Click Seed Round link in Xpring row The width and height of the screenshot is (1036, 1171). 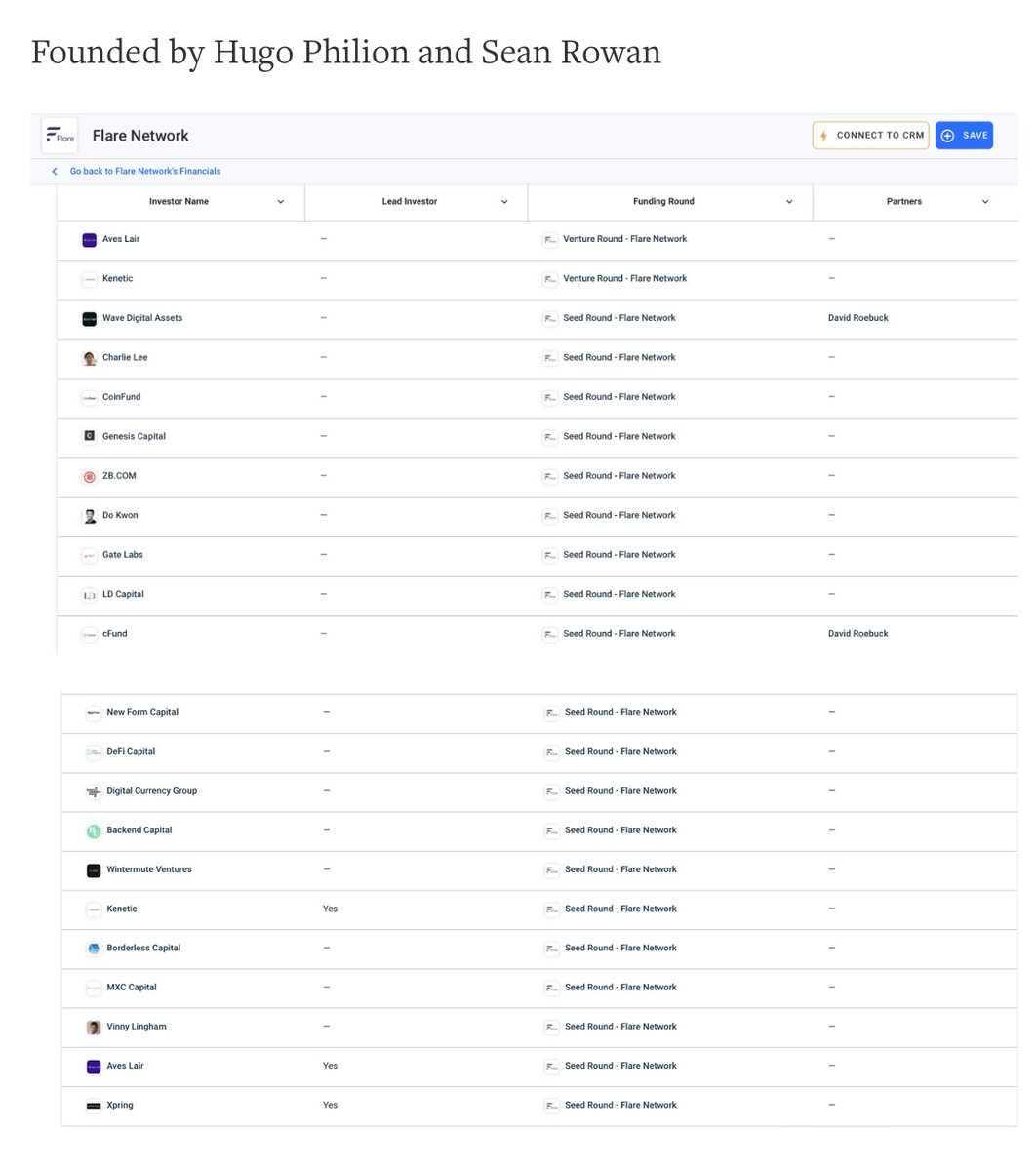tap(620, 1106)
